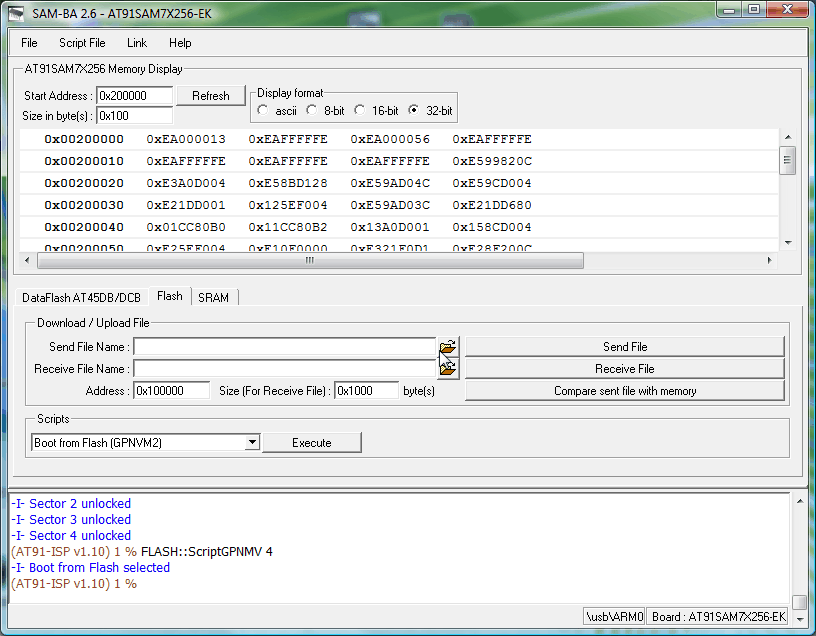This screenshot has width=816, height=636.
Task: Click memory value 0xEA000056
Action: pos(390,139)
